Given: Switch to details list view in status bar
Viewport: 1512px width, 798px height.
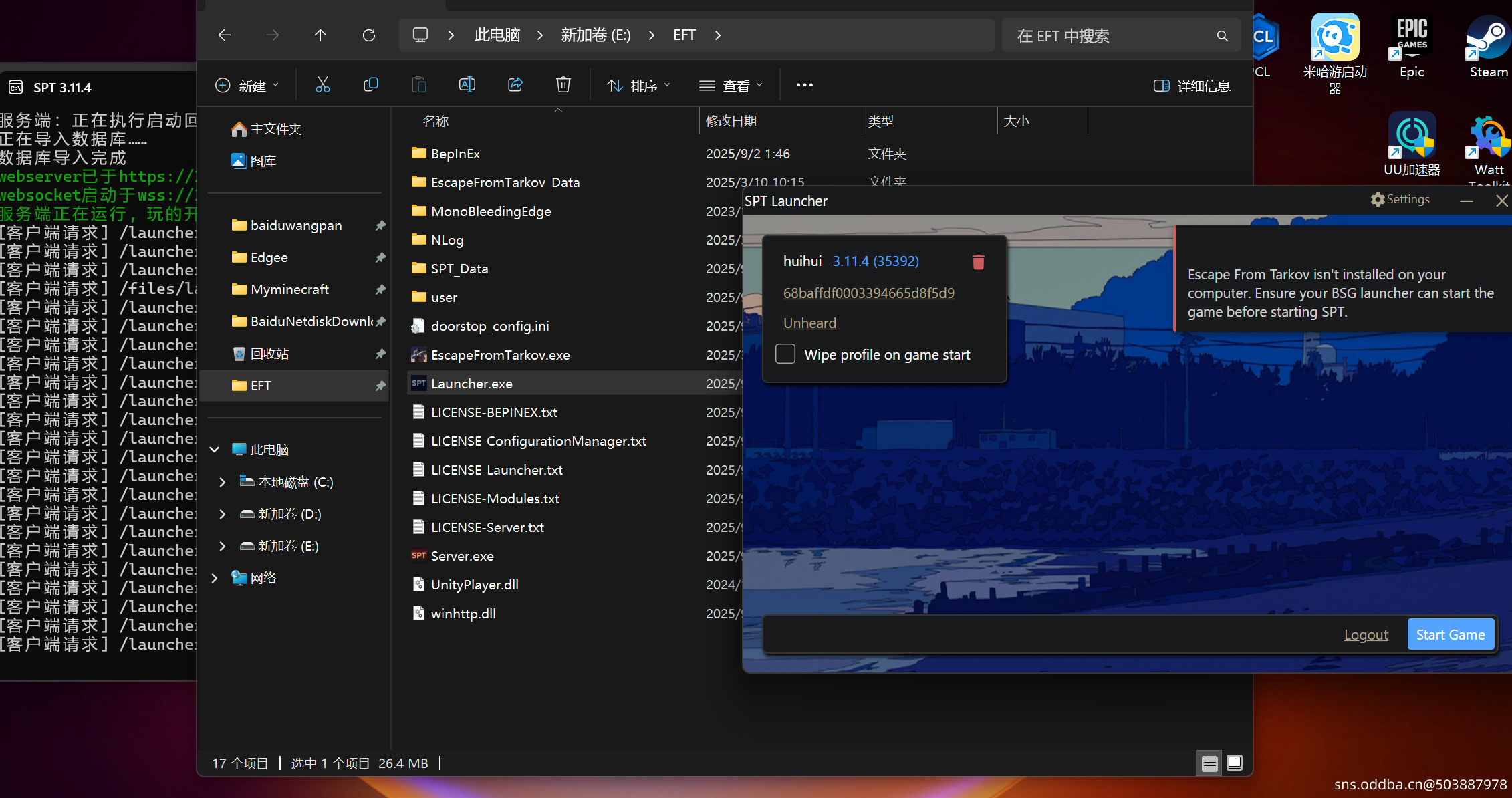Looking at the screenshot, I should point(1209,763).
